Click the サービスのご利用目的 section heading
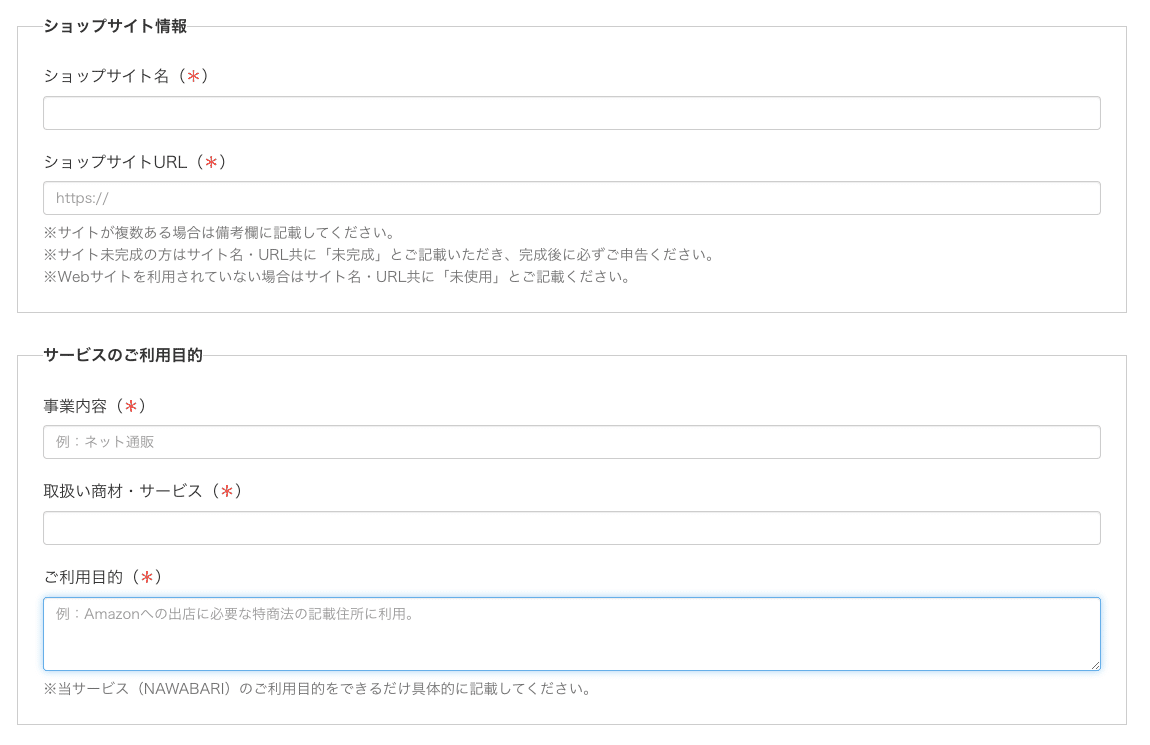1150x745 pixels. click(x=122, y=356)
